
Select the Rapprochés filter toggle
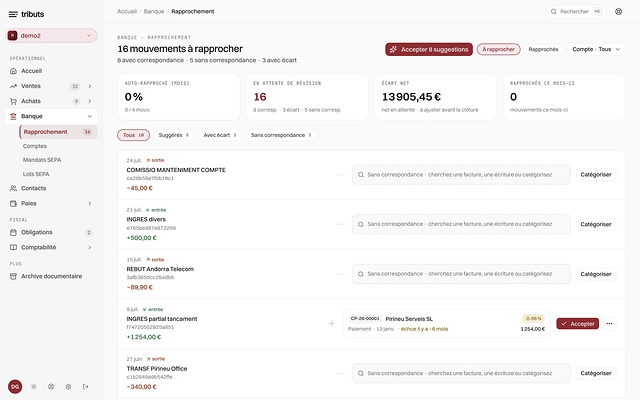tap(543, 49)
